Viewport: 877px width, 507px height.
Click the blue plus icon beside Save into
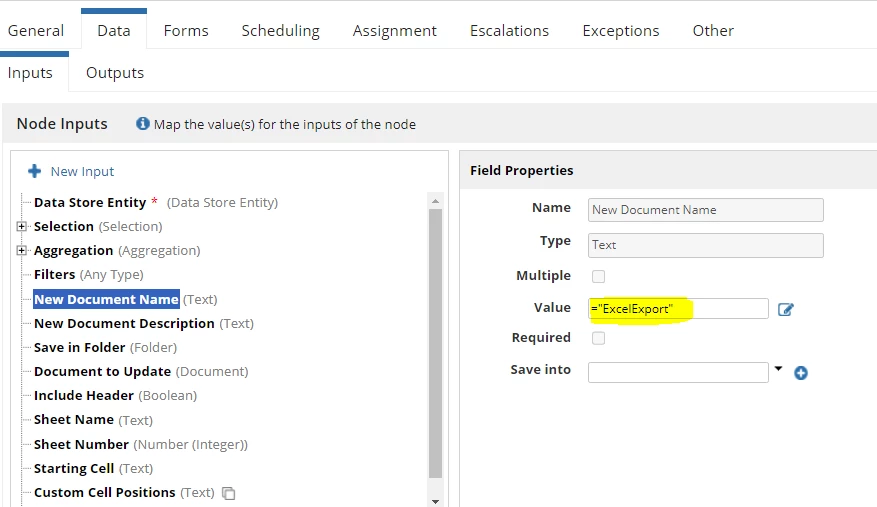coord(801,373)
